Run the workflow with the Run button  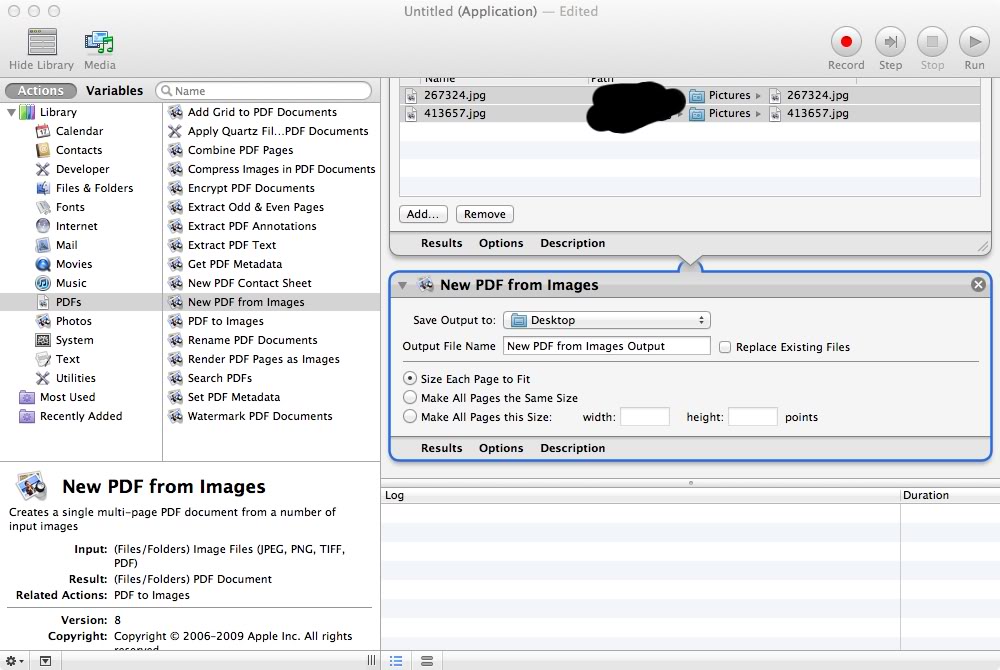[x=974, y=42]
